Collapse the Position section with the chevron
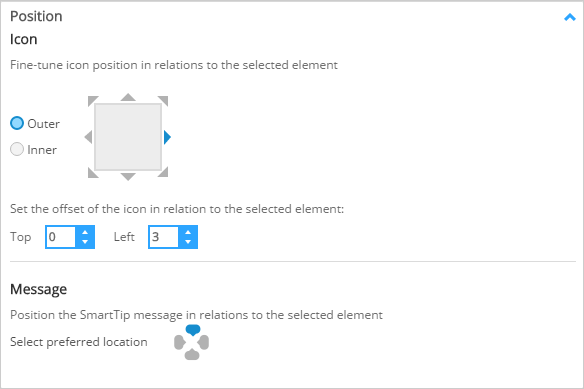The image size is (584, 389). pos(569,17)
